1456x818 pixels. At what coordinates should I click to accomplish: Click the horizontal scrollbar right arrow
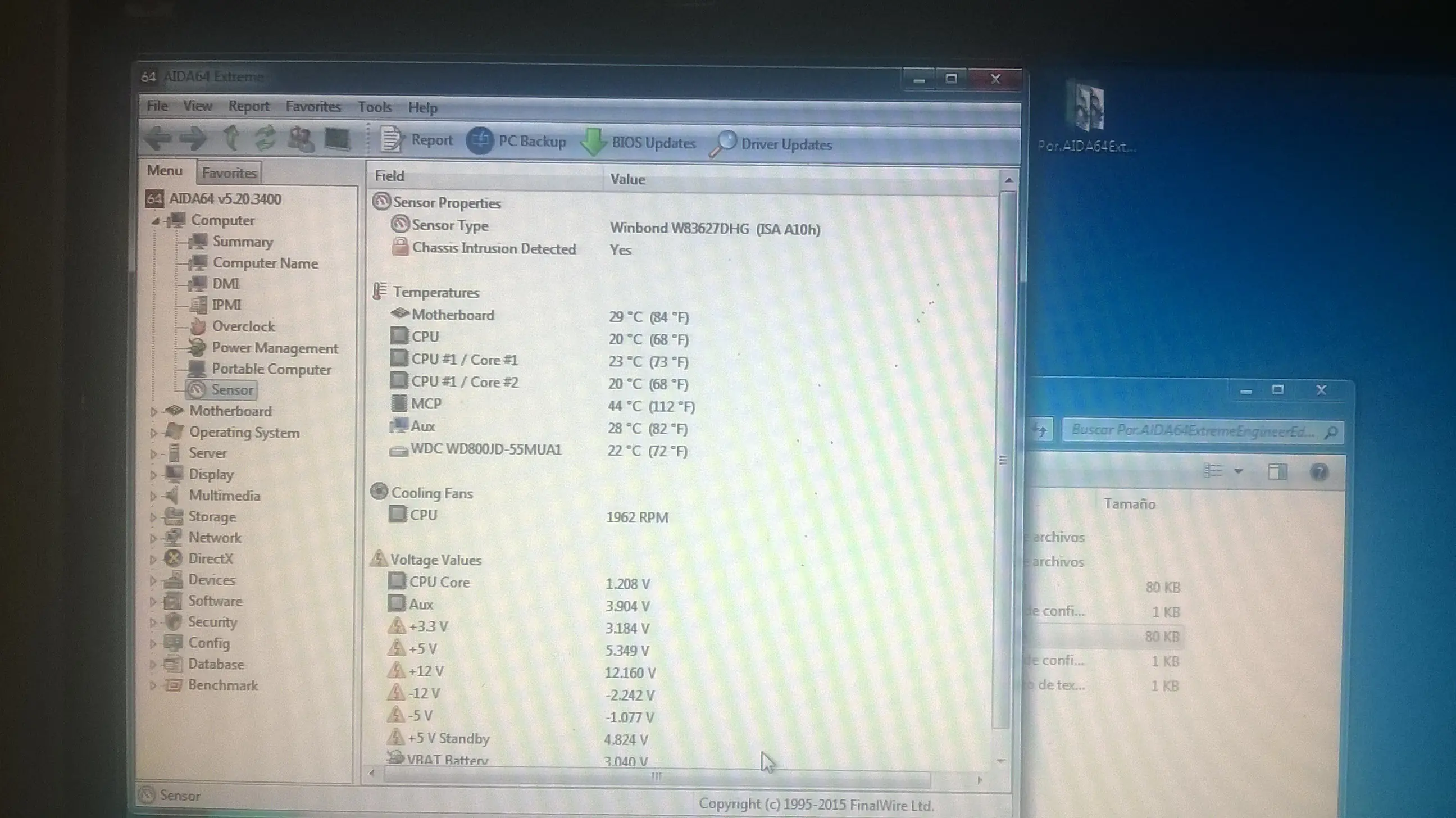point(980,781)
